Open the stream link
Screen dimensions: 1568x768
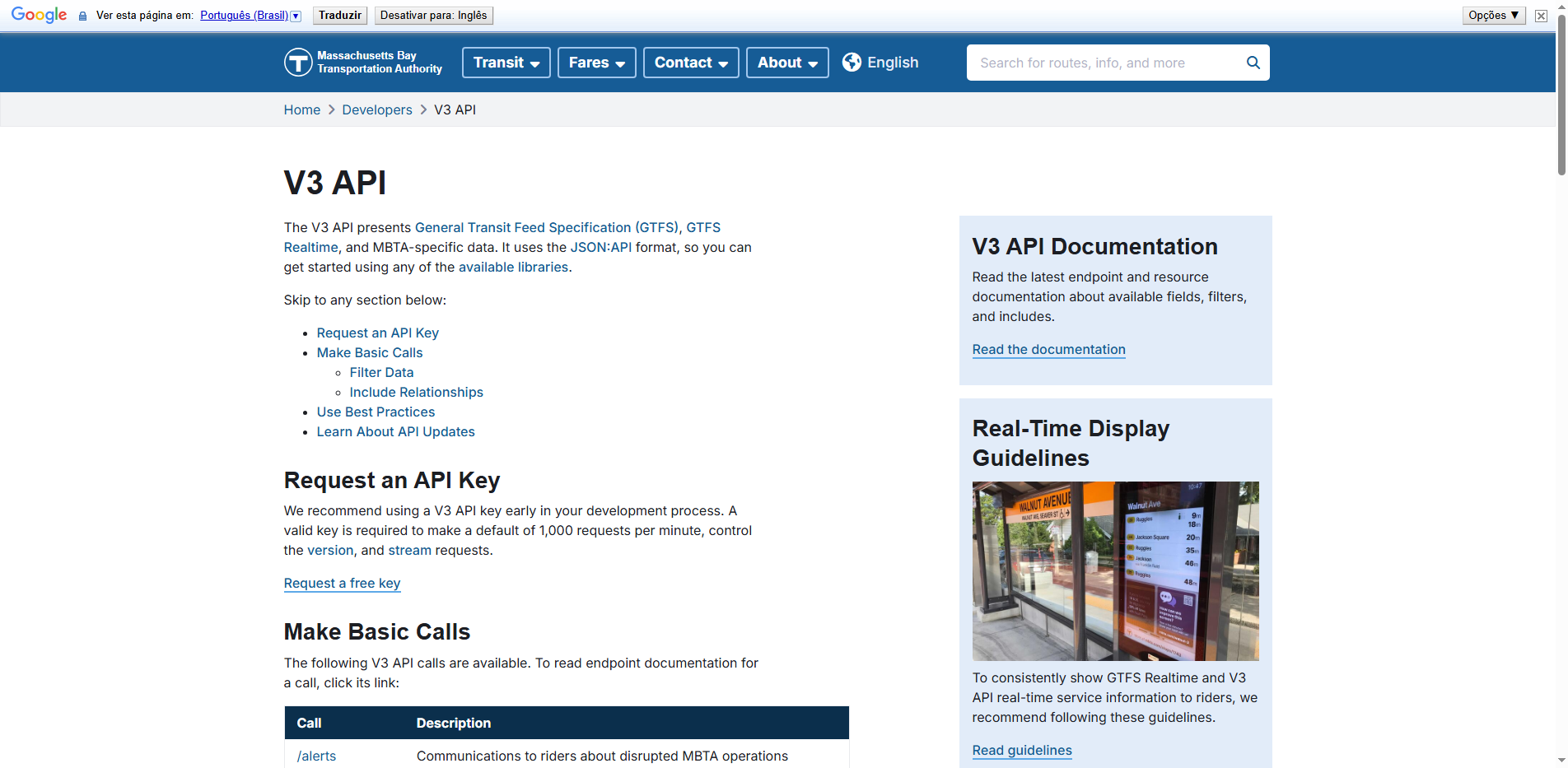pyautogui.click(x=410, y=550)
